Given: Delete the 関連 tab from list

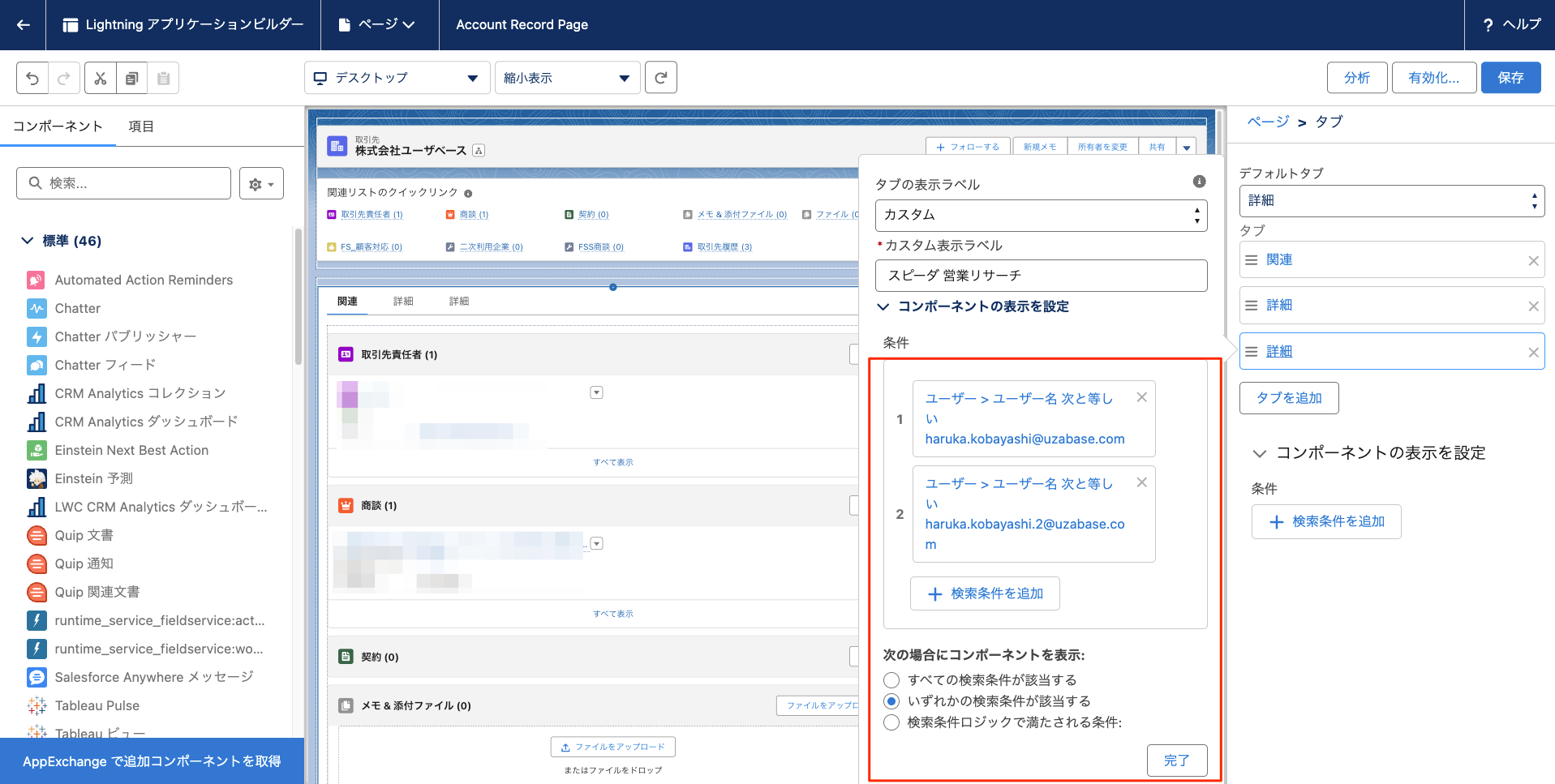Looking at the screenshot, I should (x=1532, y=260).
